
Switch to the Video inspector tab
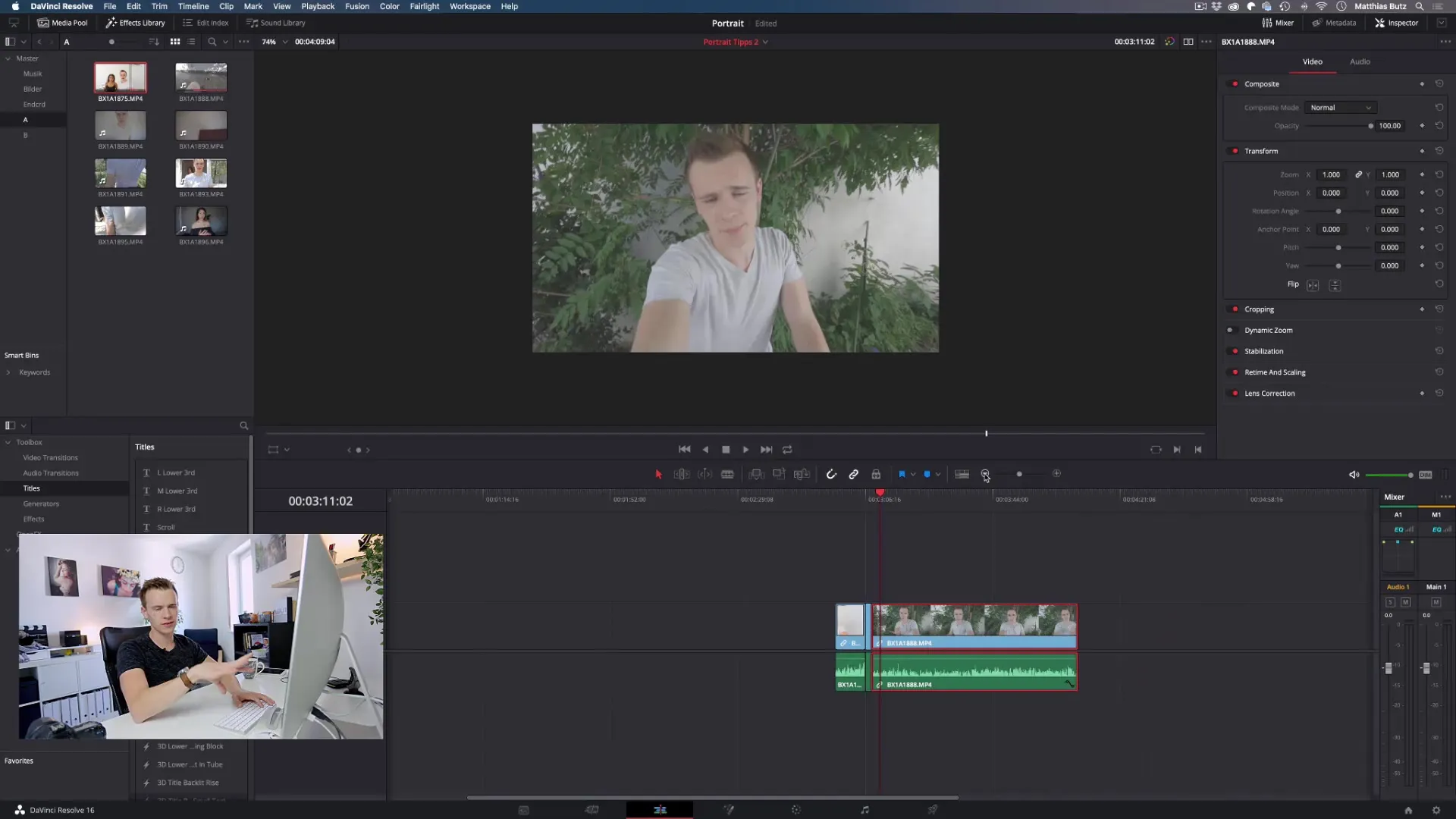click(1313, 61)
